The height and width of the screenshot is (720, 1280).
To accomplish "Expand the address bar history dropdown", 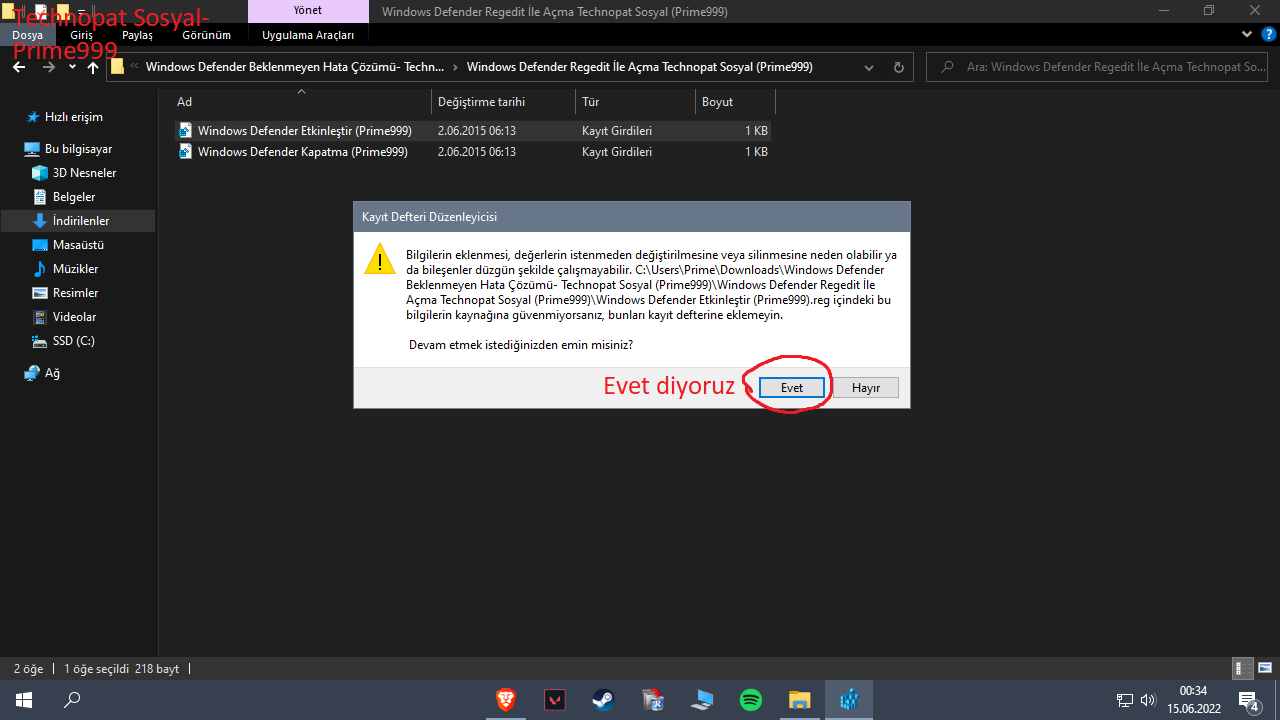I will tap(868, 67).
